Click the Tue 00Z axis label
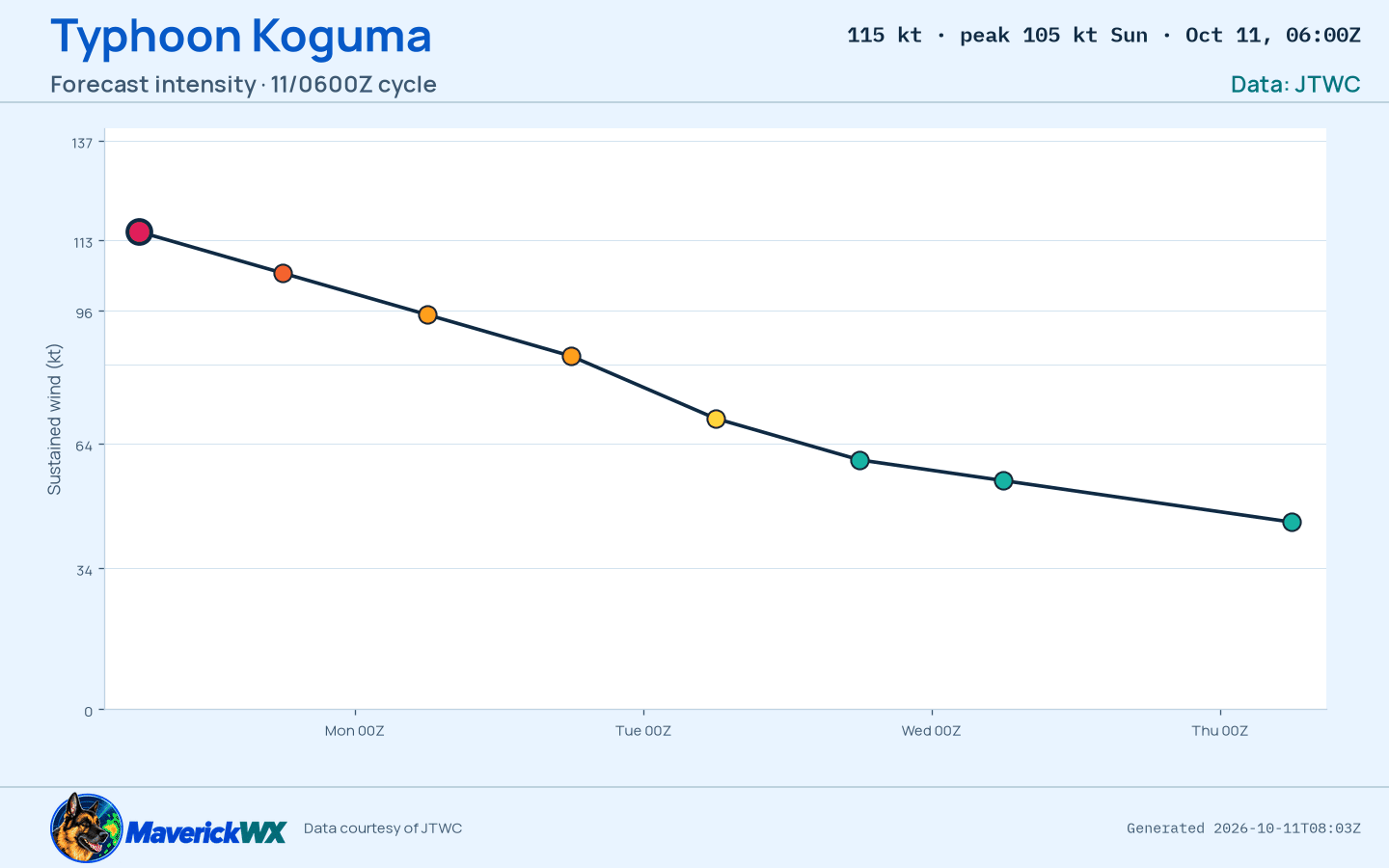 pyautogui.click(x=643, y=730)
